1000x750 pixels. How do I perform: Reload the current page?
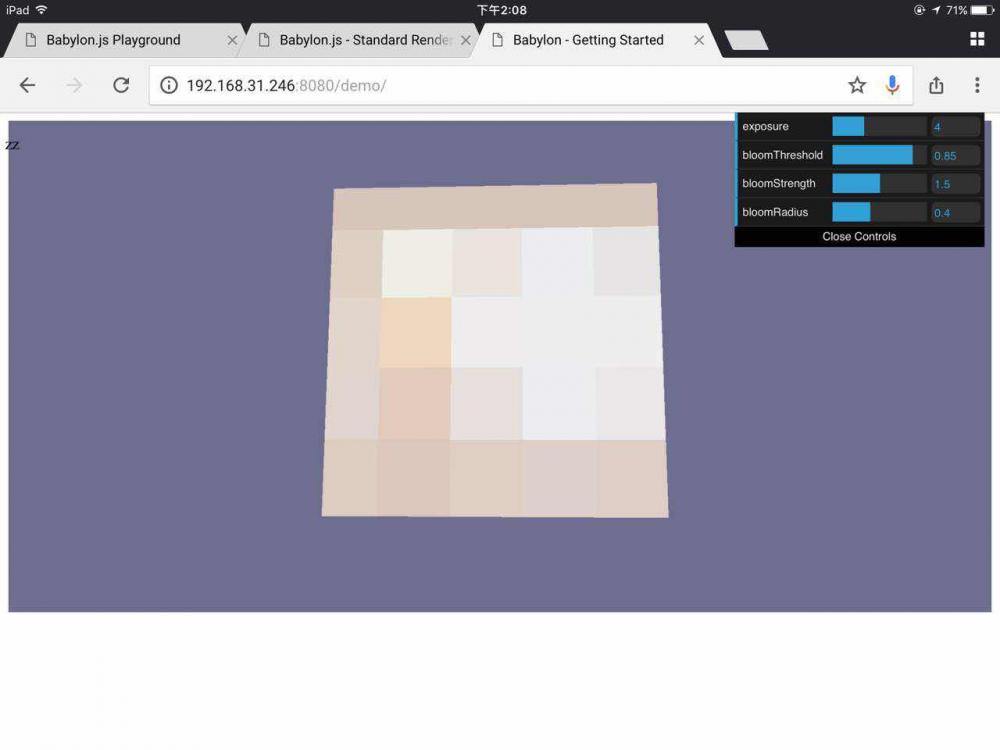tap(121, 85)
